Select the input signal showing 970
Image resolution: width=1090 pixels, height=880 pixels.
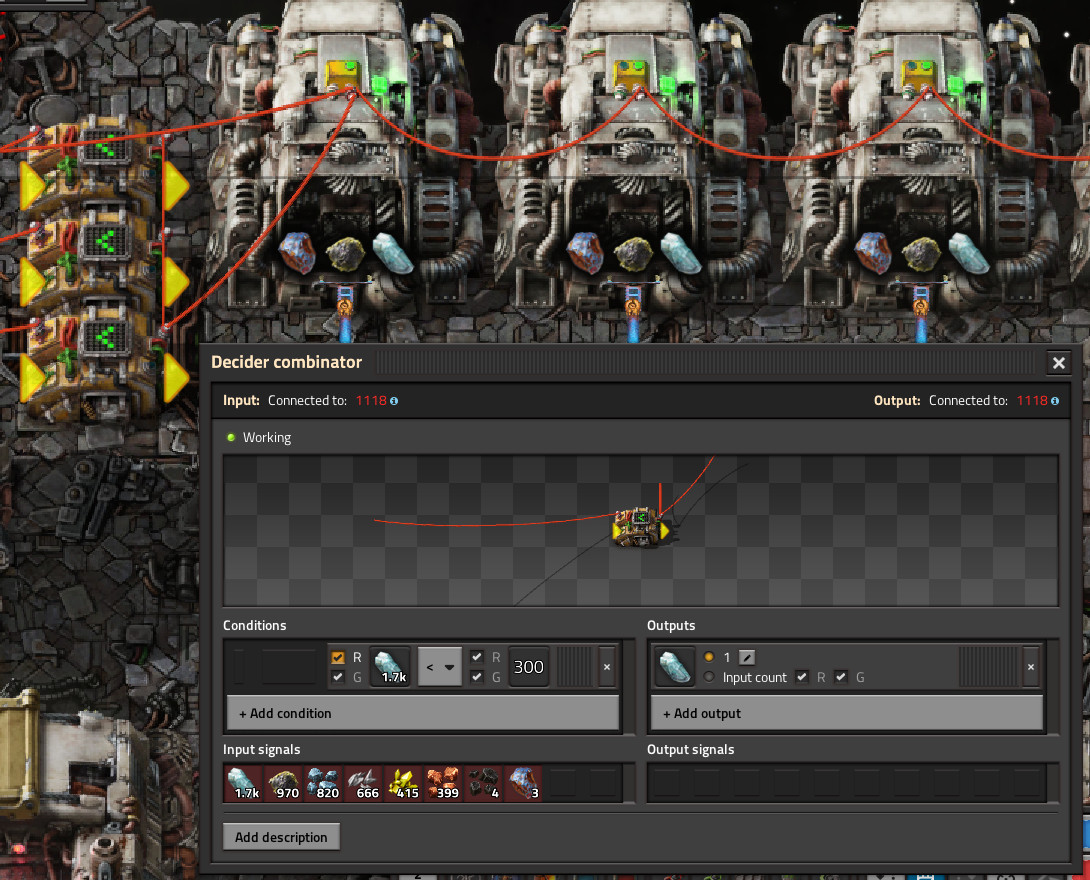pos(283,784)
